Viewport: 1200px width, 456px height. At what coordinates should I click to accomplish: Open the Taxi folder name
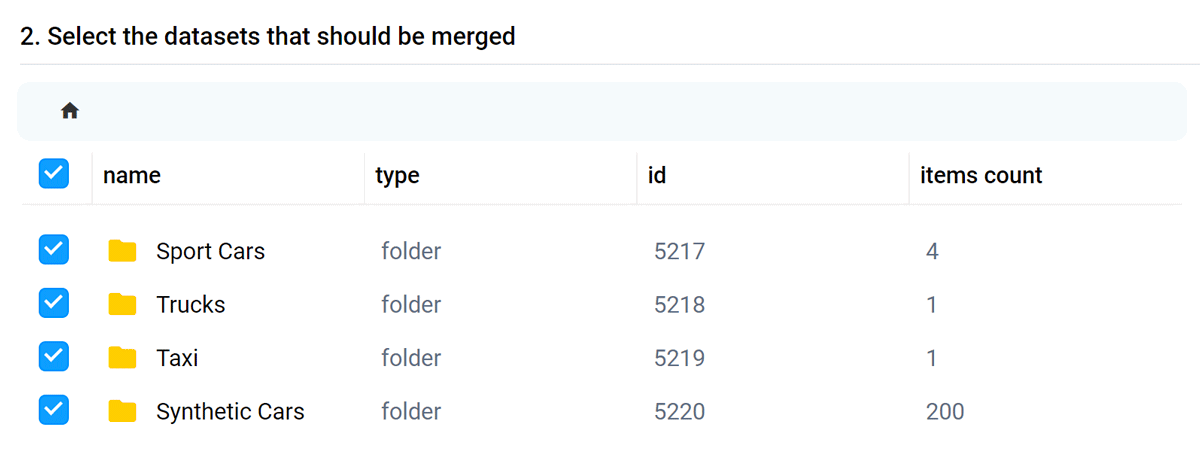pos(177,358)
